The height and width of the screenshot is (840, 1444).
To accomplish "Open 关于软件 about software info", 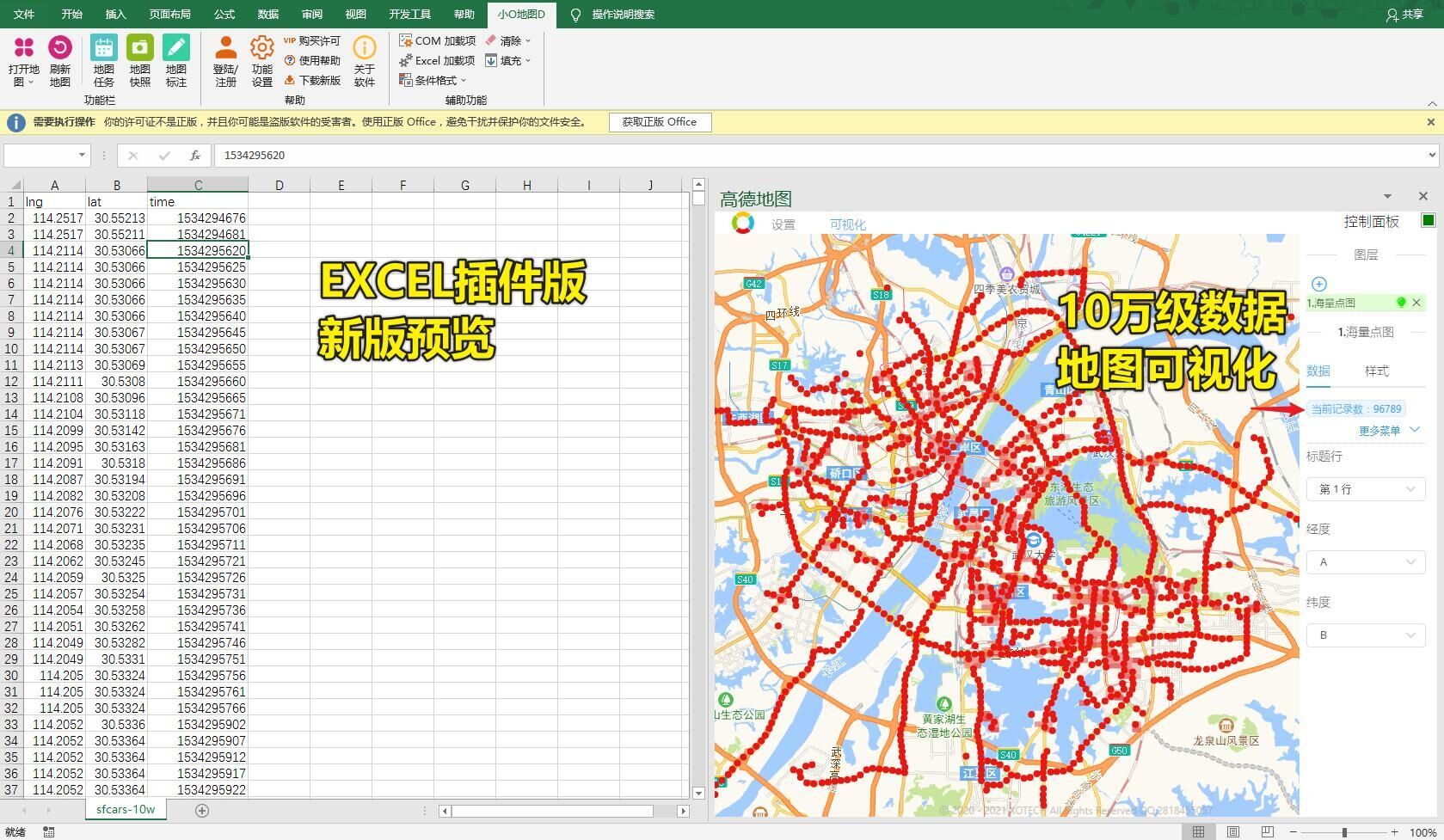I will (365, 61).
